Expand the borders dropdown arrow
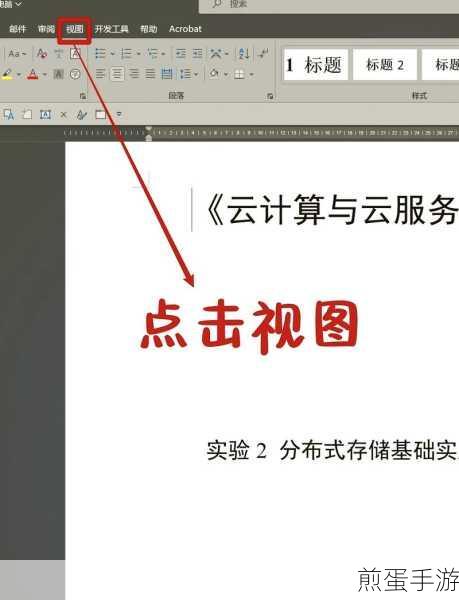The height and width of the screenshot is (600, 459). click(251, 74)
